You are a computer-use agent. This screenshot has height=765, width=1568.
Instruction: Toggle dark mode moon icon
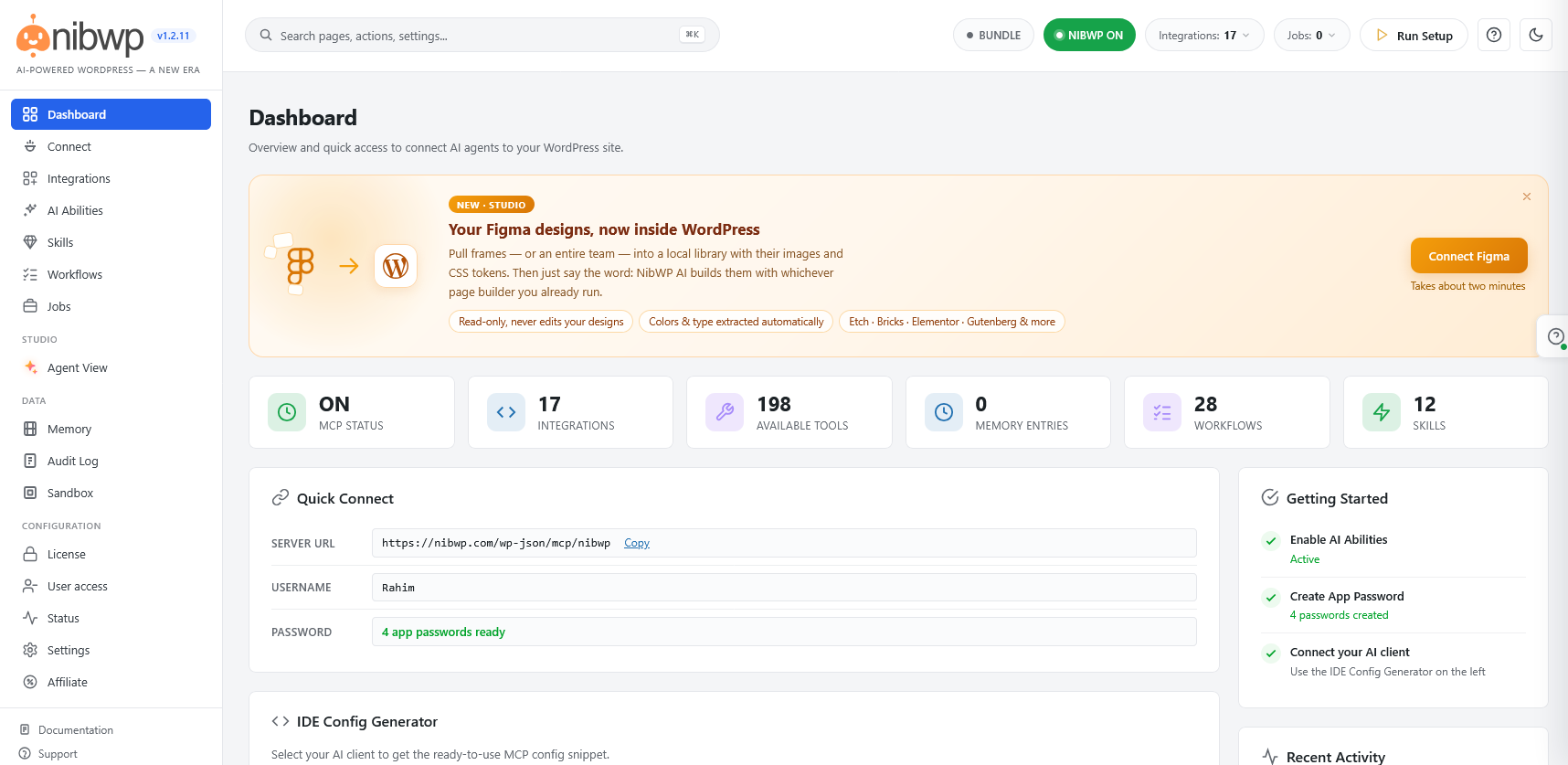tap(1536, 36)
